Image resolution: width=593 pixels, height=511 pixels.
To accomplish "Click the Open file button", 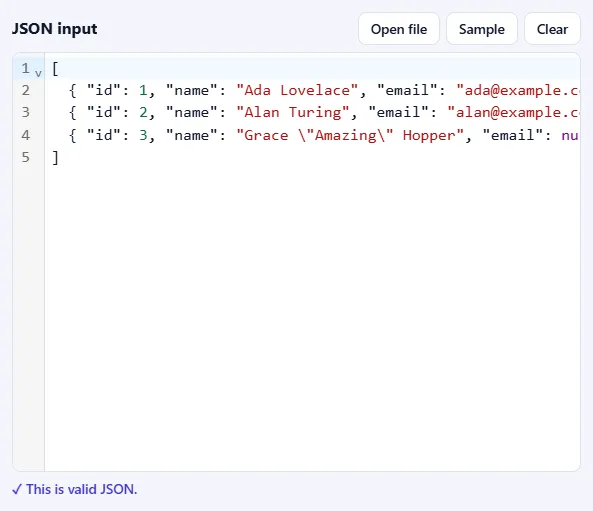I will point(399,29).
